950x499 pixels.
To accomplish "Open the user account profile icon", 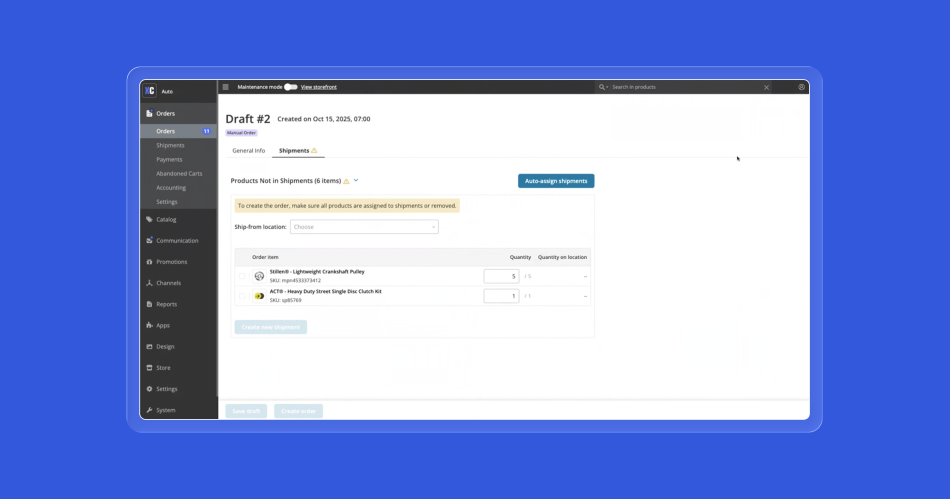I will [801, 87].
